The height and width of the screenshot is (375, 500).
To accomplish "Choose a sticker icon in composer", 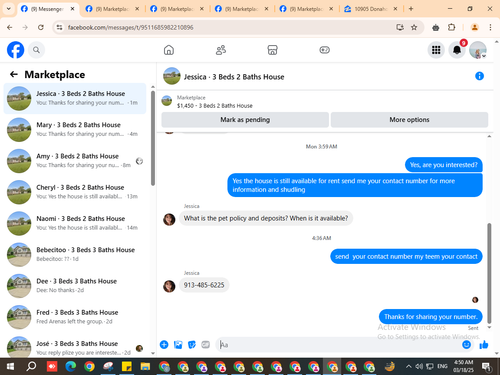I will 192,345.
